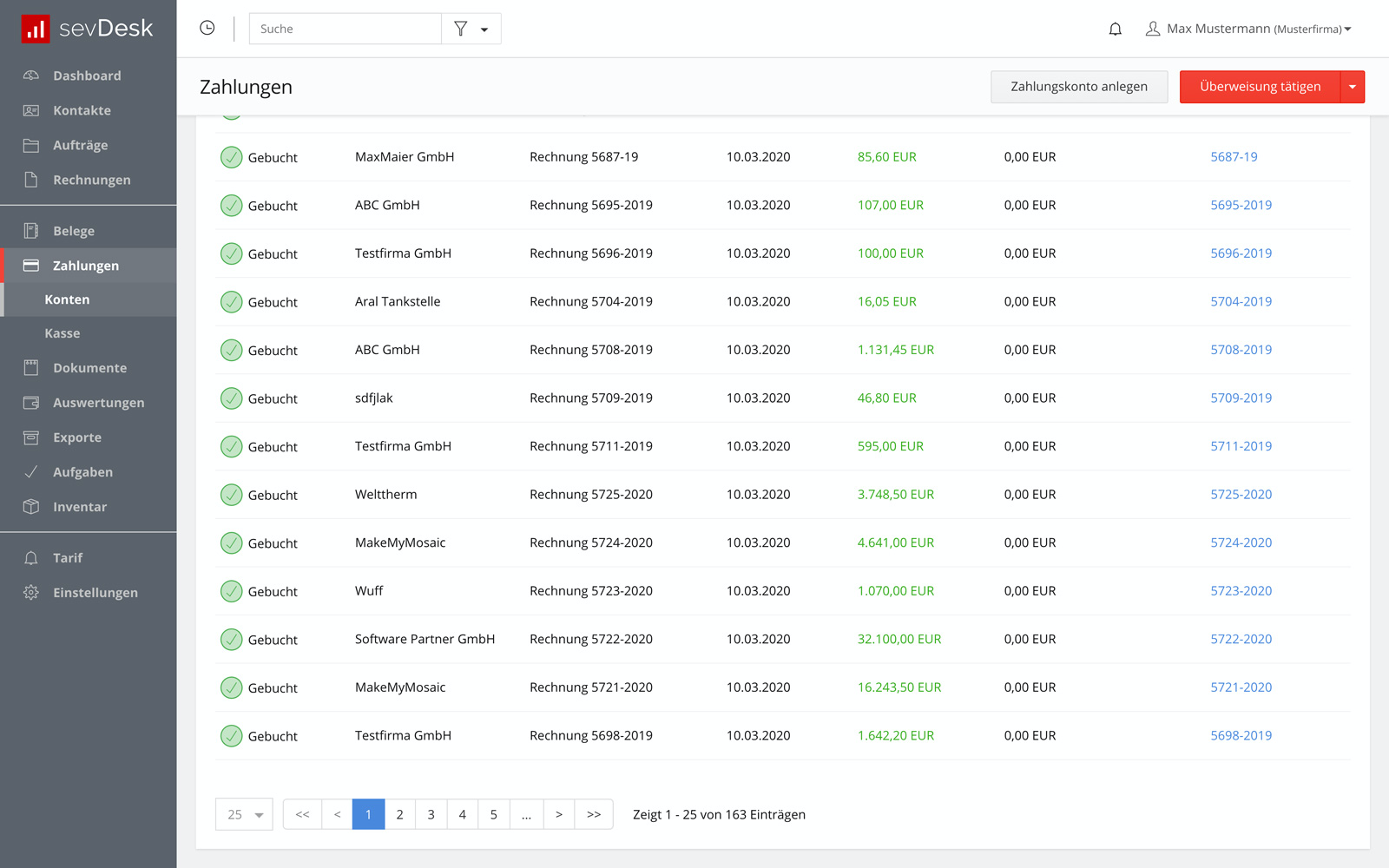Click the green status checkmark on the Wuff row
Image resolution: width=1389 pixels, height=868 pixels.
(x=232, y=591)
